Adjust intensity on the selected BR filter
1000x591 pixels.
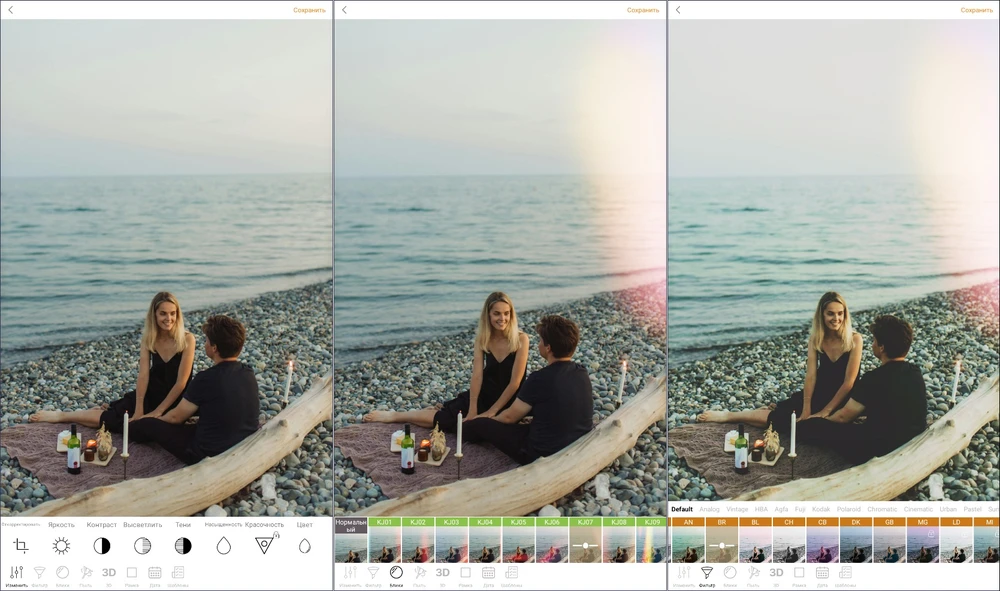pos(722,546)
